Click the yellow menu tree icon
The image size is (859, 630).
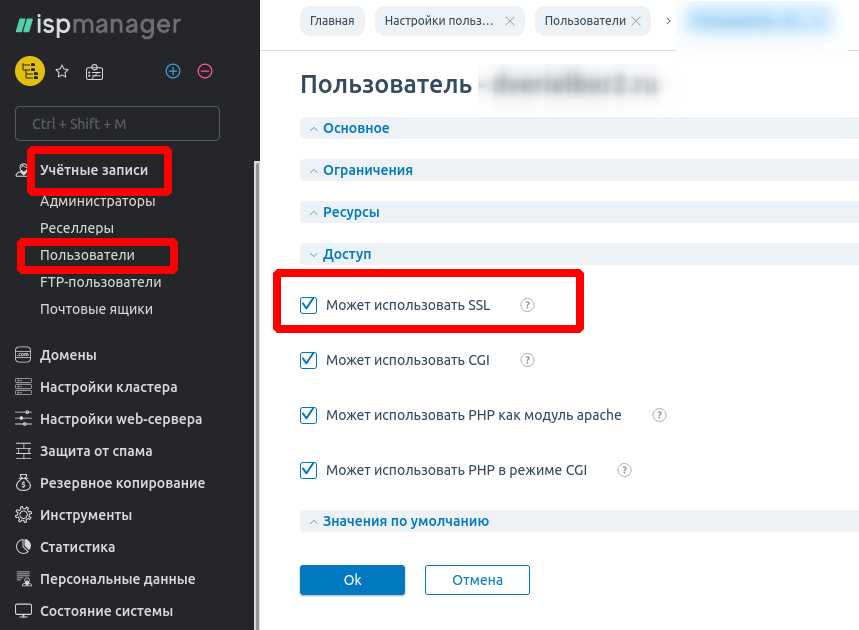[28, 71]
